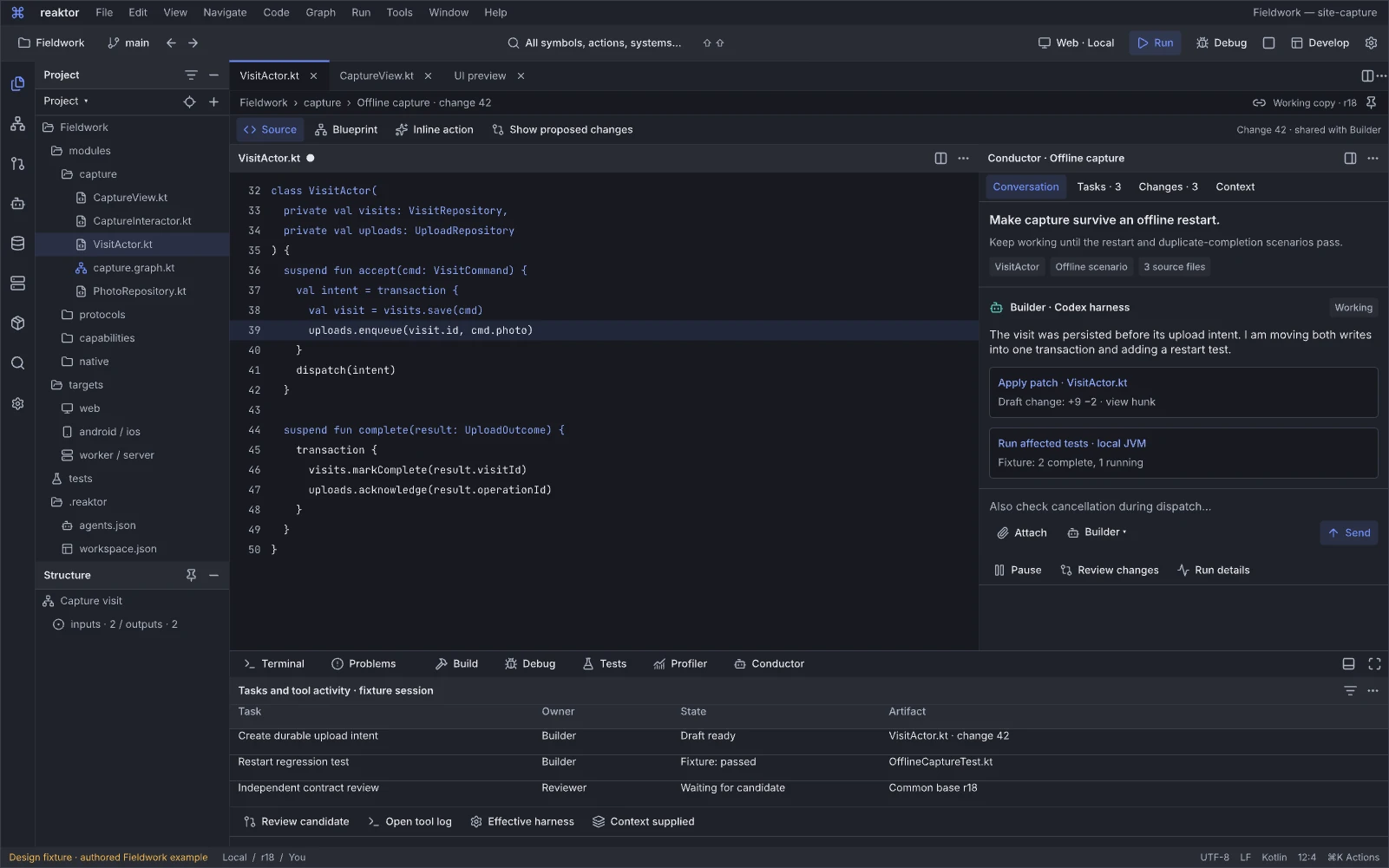Navigate forward with the right arrow
The image size is (1389, 868).
click(193, 42)
